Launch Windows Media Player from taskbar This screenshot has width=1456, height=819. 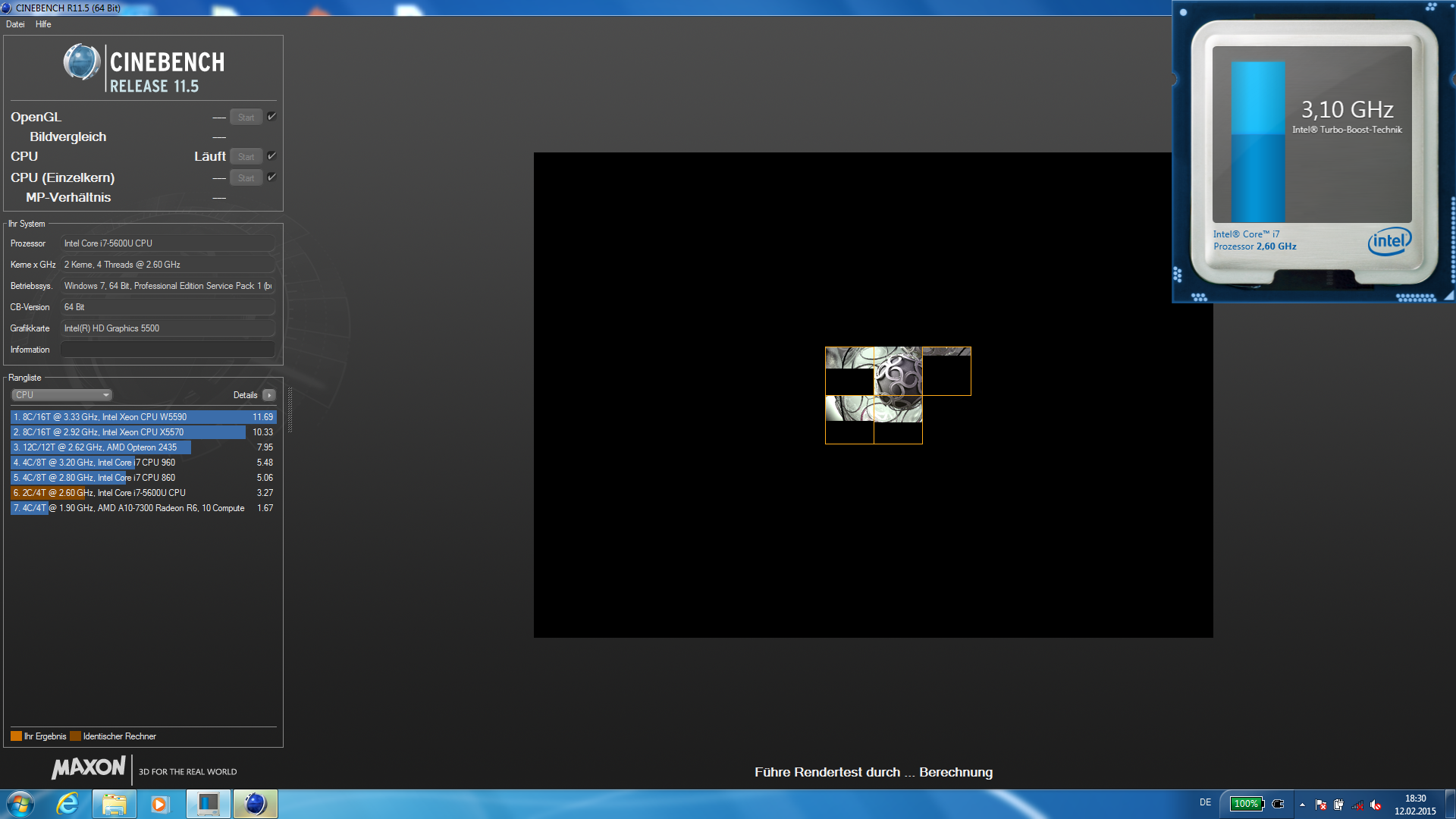point(160,804)
